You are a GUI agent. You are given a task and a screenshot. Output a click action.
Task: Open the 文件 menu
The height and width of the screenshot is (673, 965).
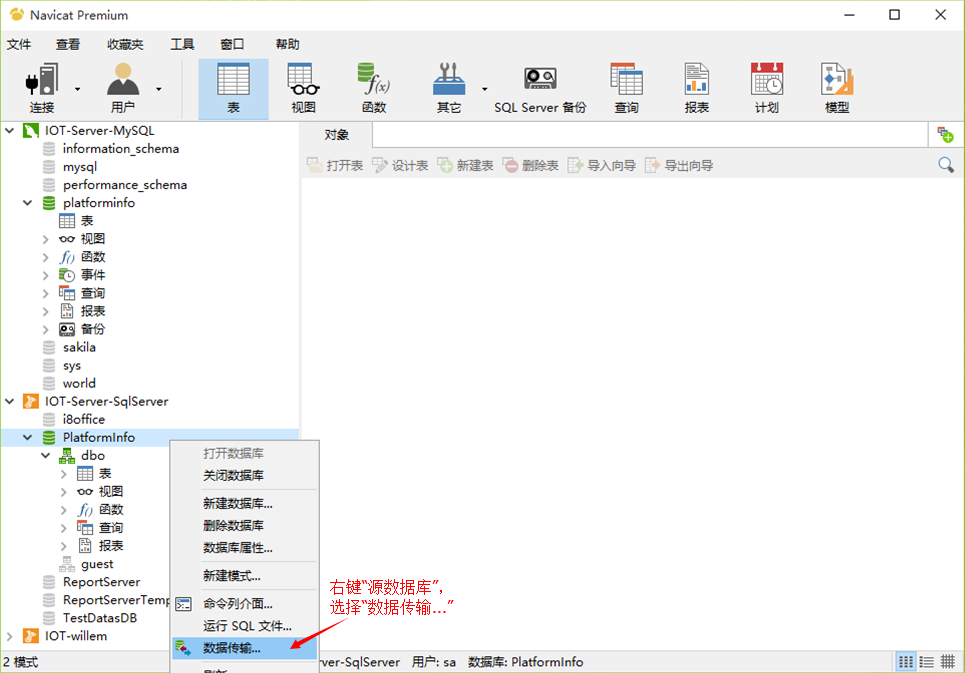19,44
